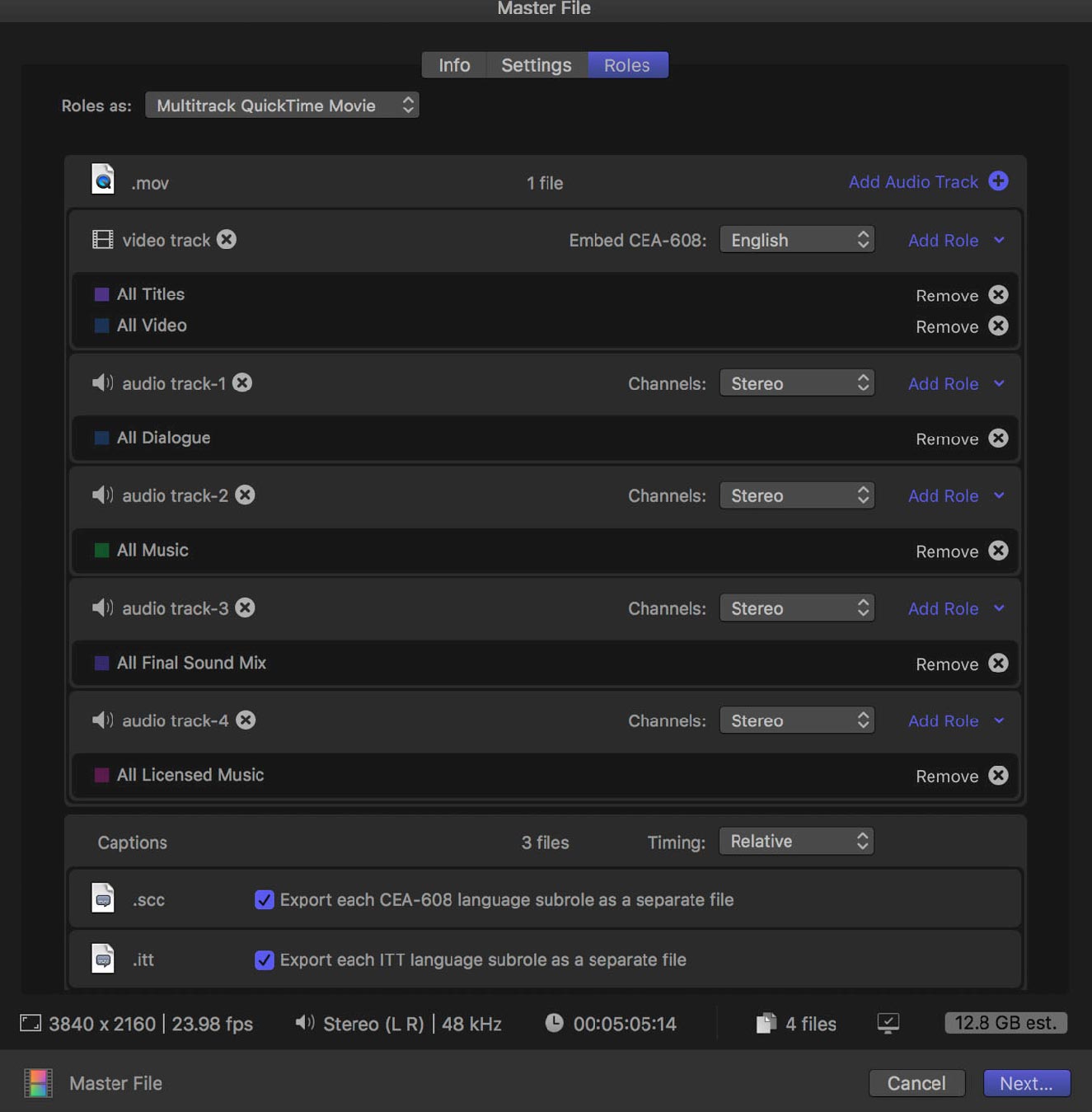Screen dimensions: 1092x1112
Task: Open Channels dropdown for audio track-1
Action: (797, 383)
